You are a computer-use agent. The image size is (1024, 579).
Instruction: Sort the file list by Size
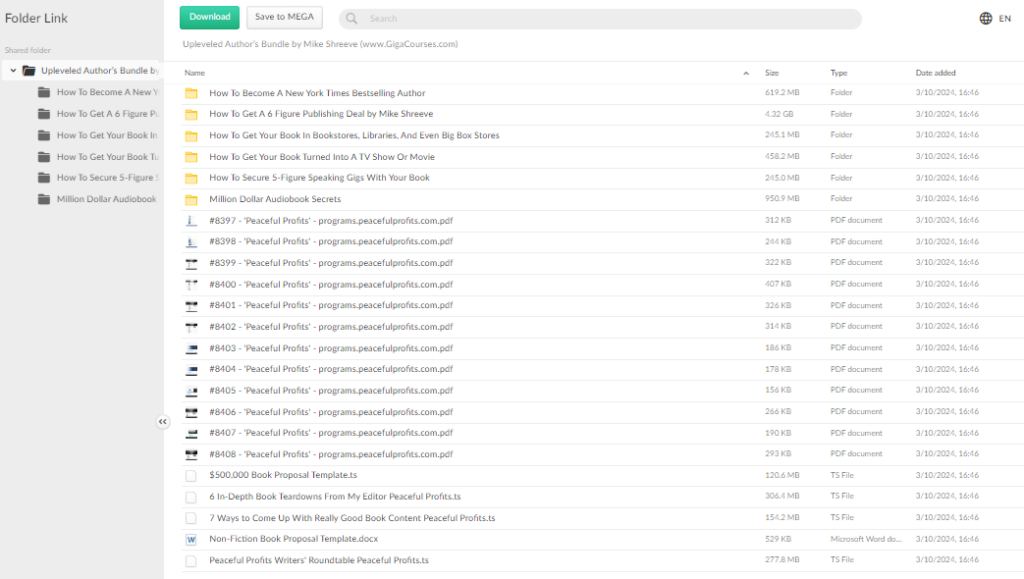coord(772,73)
